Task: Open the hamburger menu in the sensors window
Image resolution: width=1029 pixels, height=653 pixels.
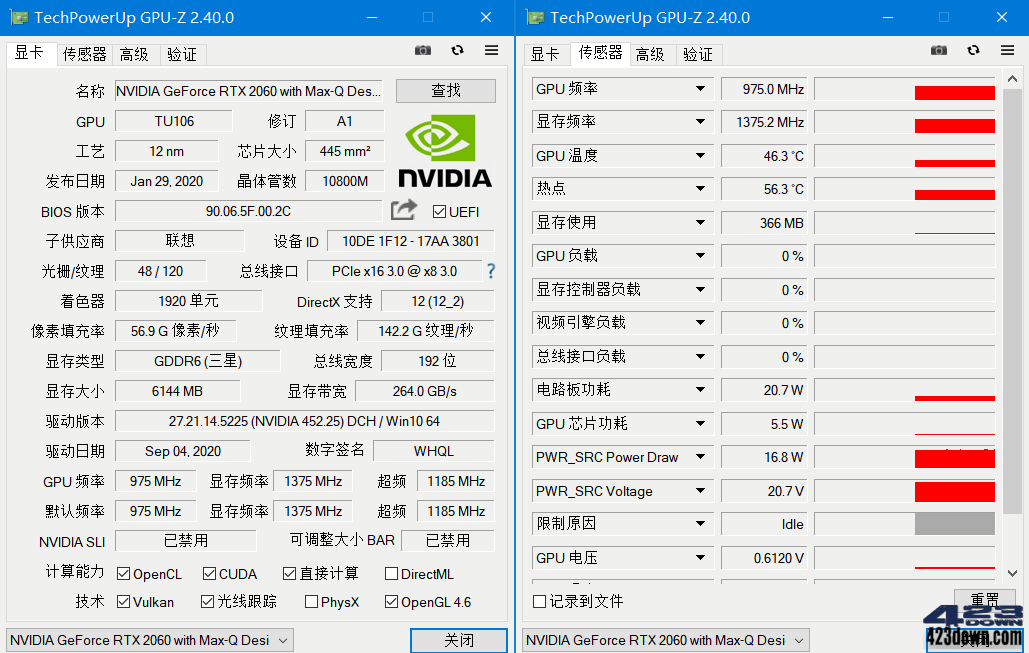Action: click(x=1007, y=49)
